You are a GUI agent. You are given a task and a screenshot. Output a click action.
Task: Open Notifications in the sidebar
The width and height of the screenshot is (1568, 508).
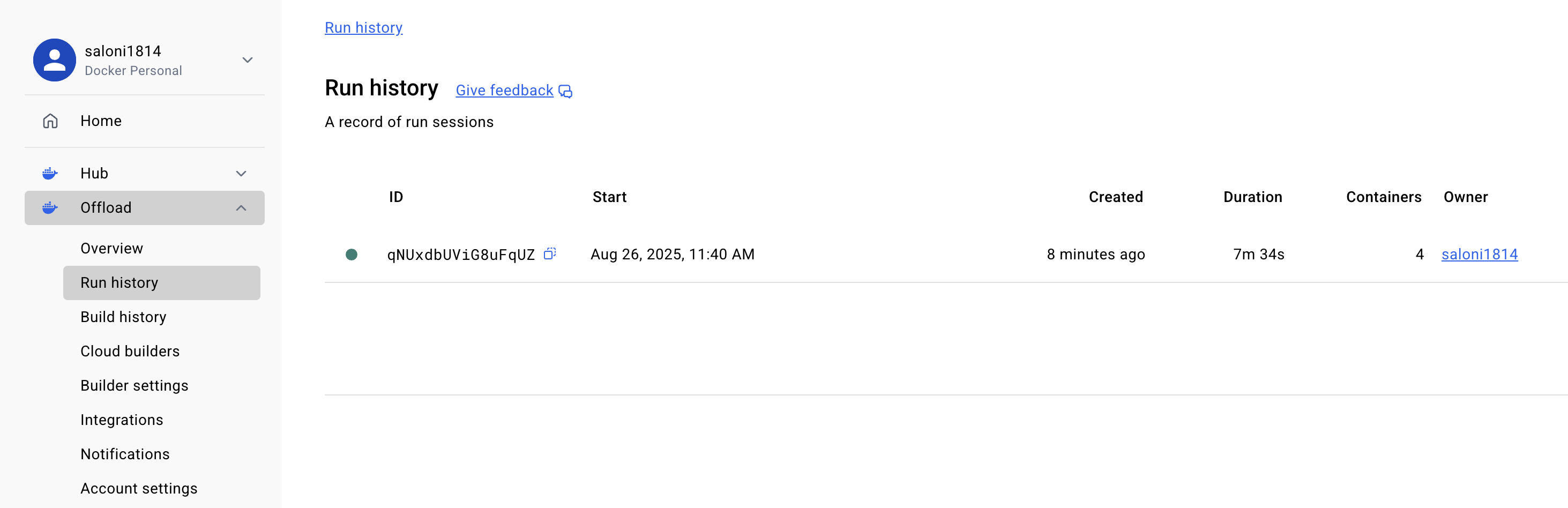coord(125,454)
